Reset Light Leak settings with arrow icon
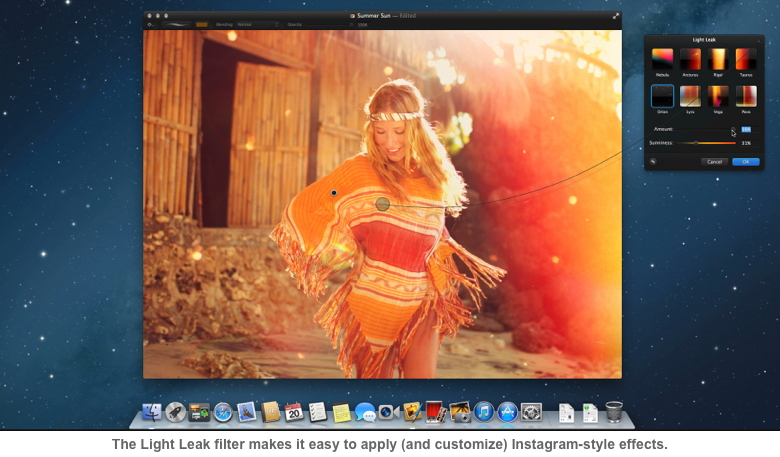 653,162
